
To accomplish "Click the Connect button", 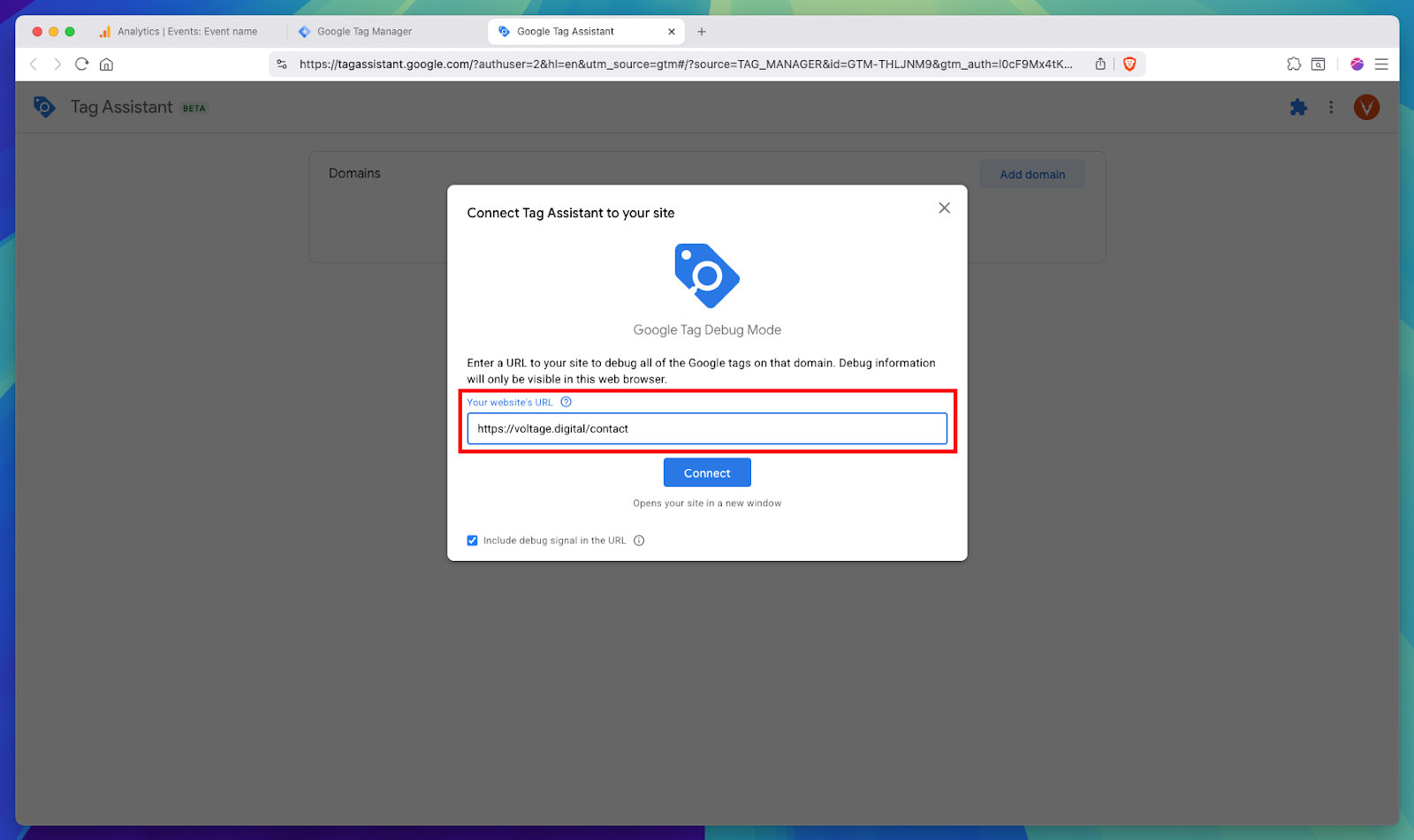I will pos(707,473).
